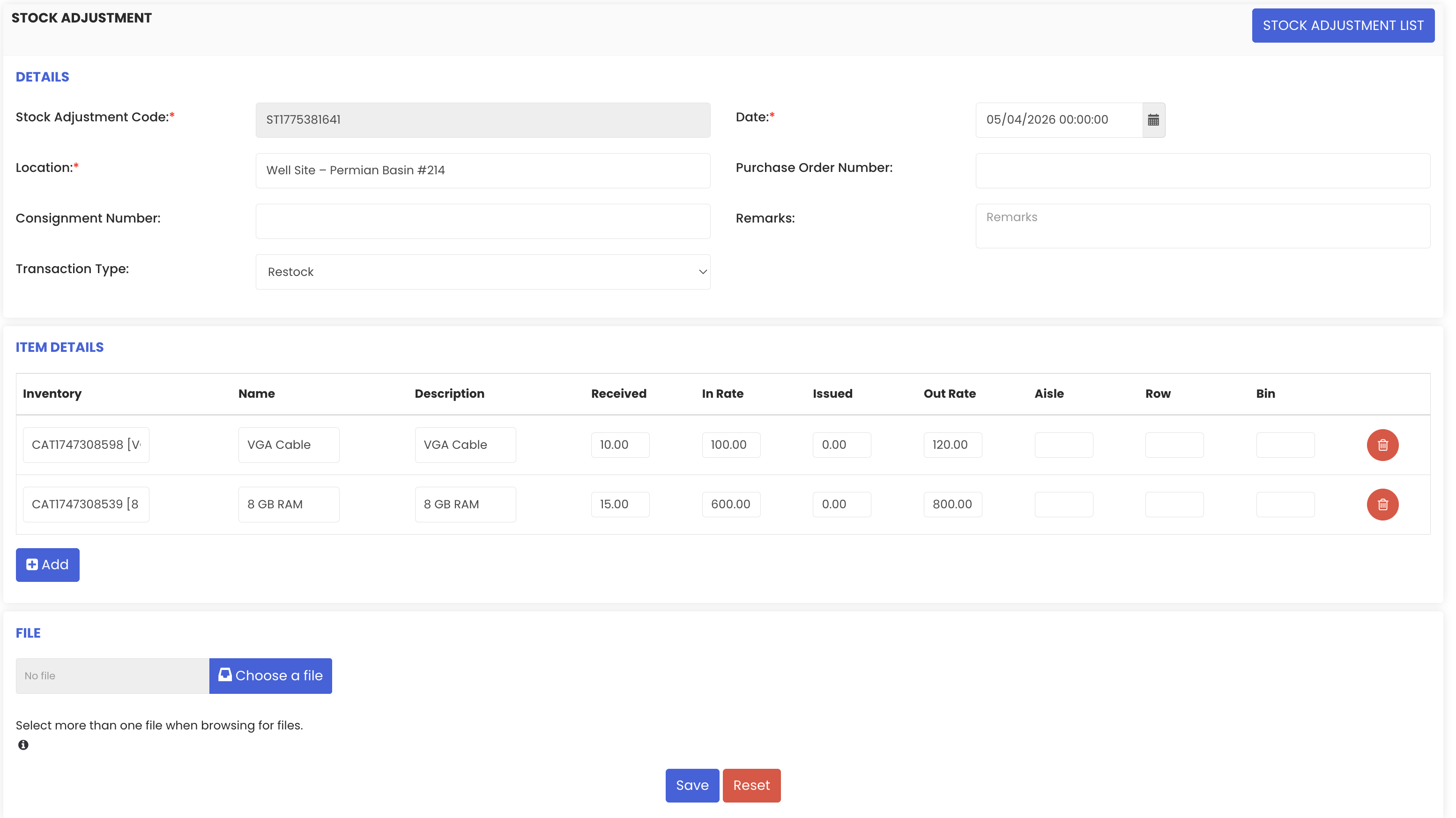Delete the VGA Cable item row

point(1382,445)
